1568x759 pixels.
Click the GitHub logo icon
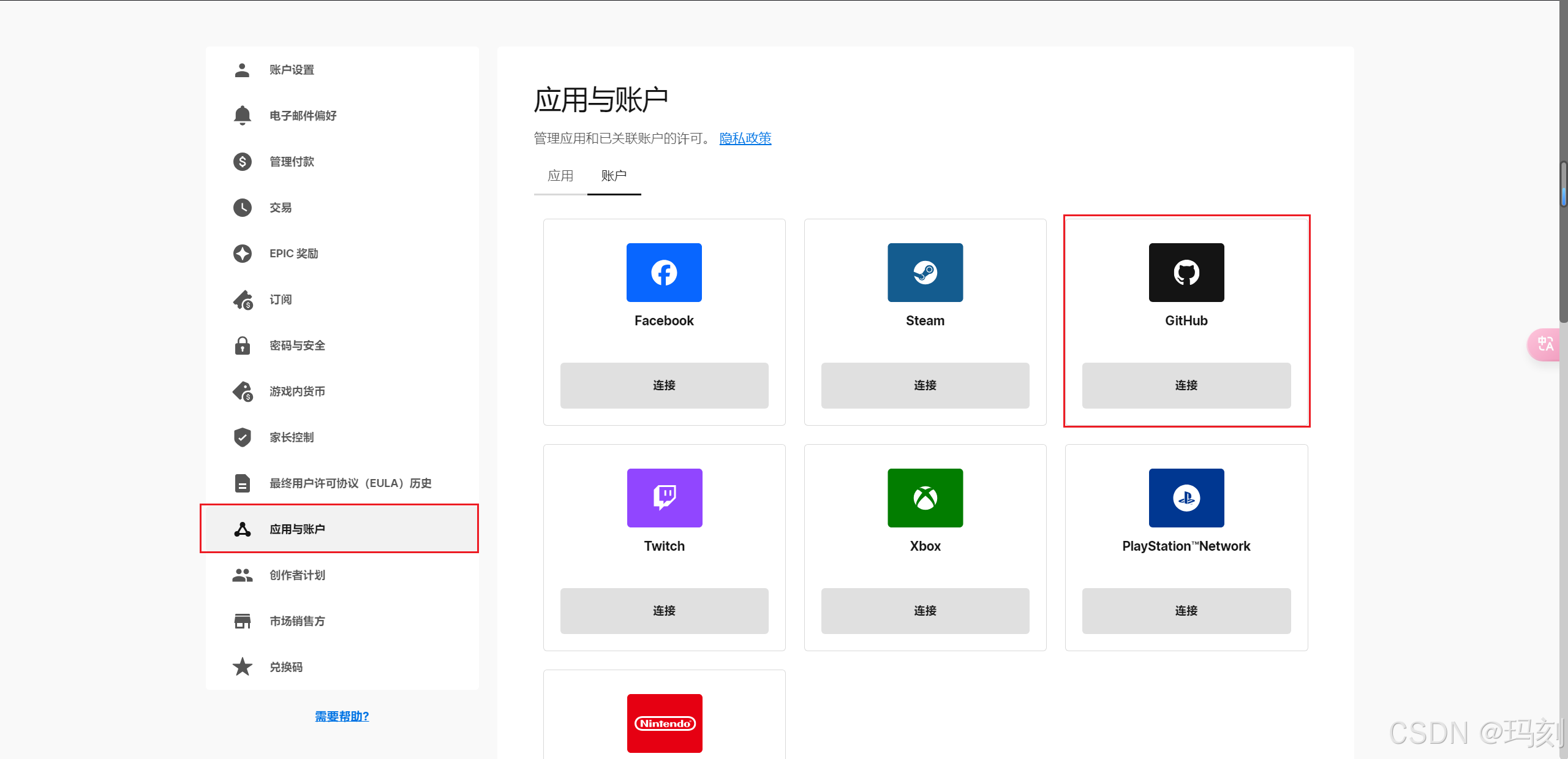[x=1186, y=273]
